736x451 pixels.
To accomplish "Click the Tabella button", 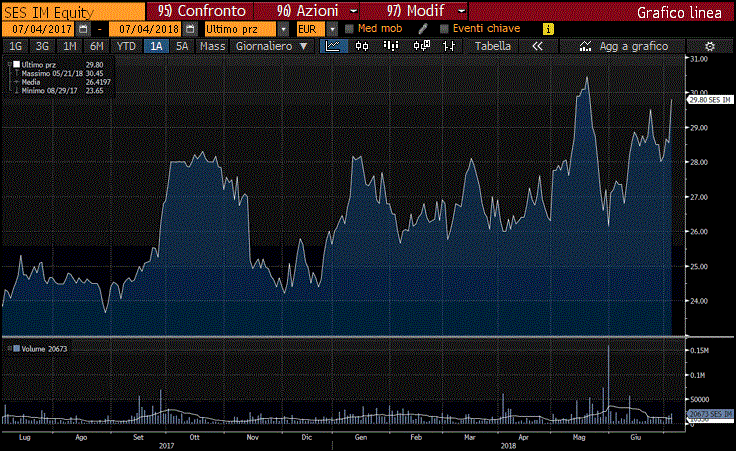I will pyautogui.click(x=492, y=46).
